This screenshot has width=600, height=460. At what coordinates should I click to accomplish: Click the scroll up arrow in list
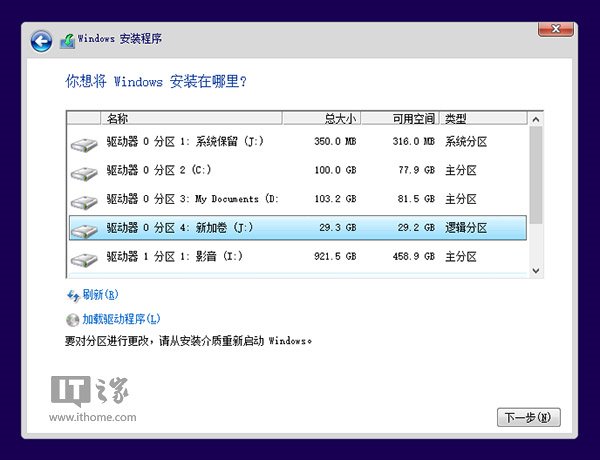[x=536, y=119]
